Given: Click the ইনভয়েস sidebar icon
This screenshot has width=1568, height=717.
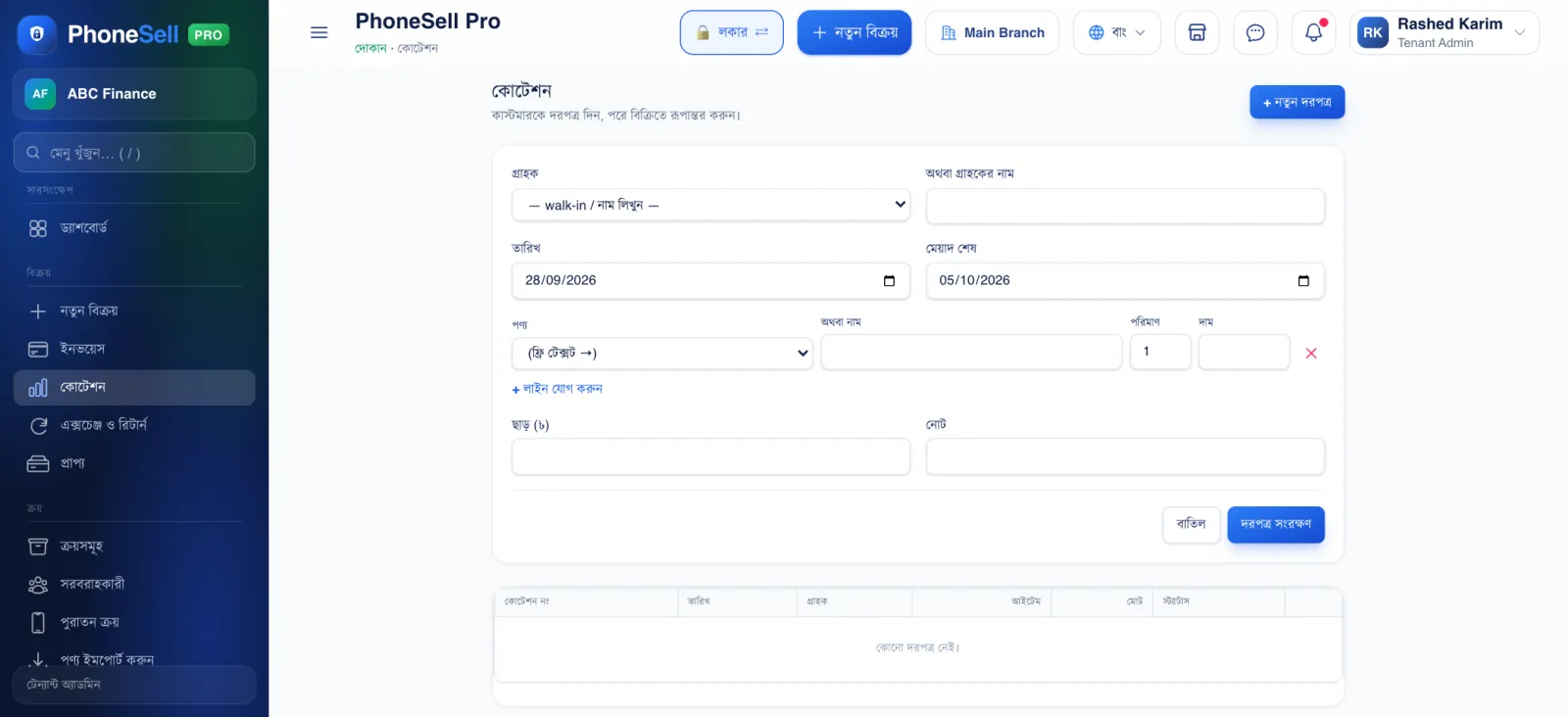Looking at the screenshot, I should [38, 349].
